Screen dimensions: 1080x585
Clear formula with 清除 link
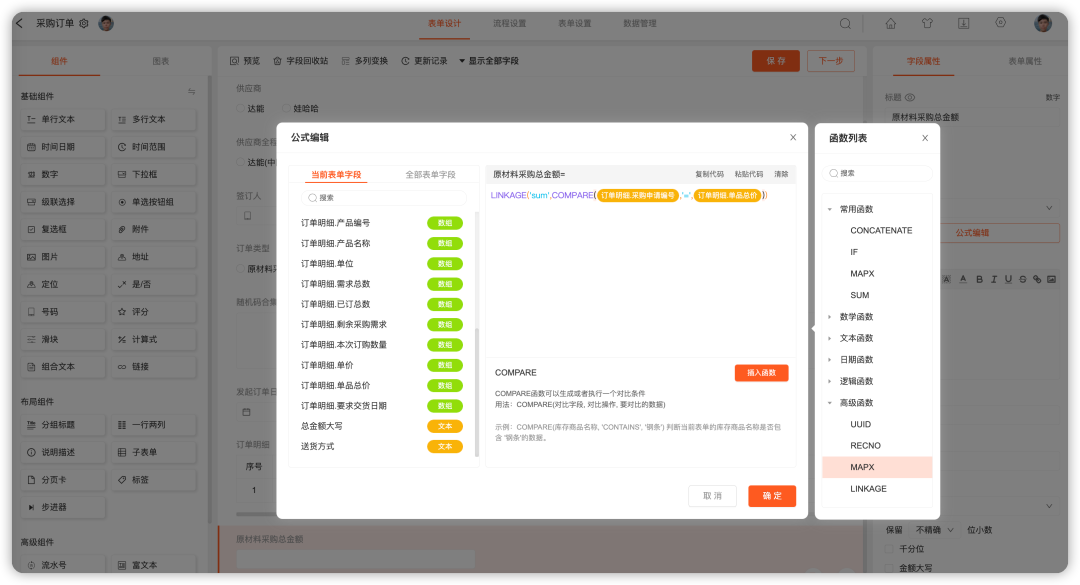click(781, 174)
